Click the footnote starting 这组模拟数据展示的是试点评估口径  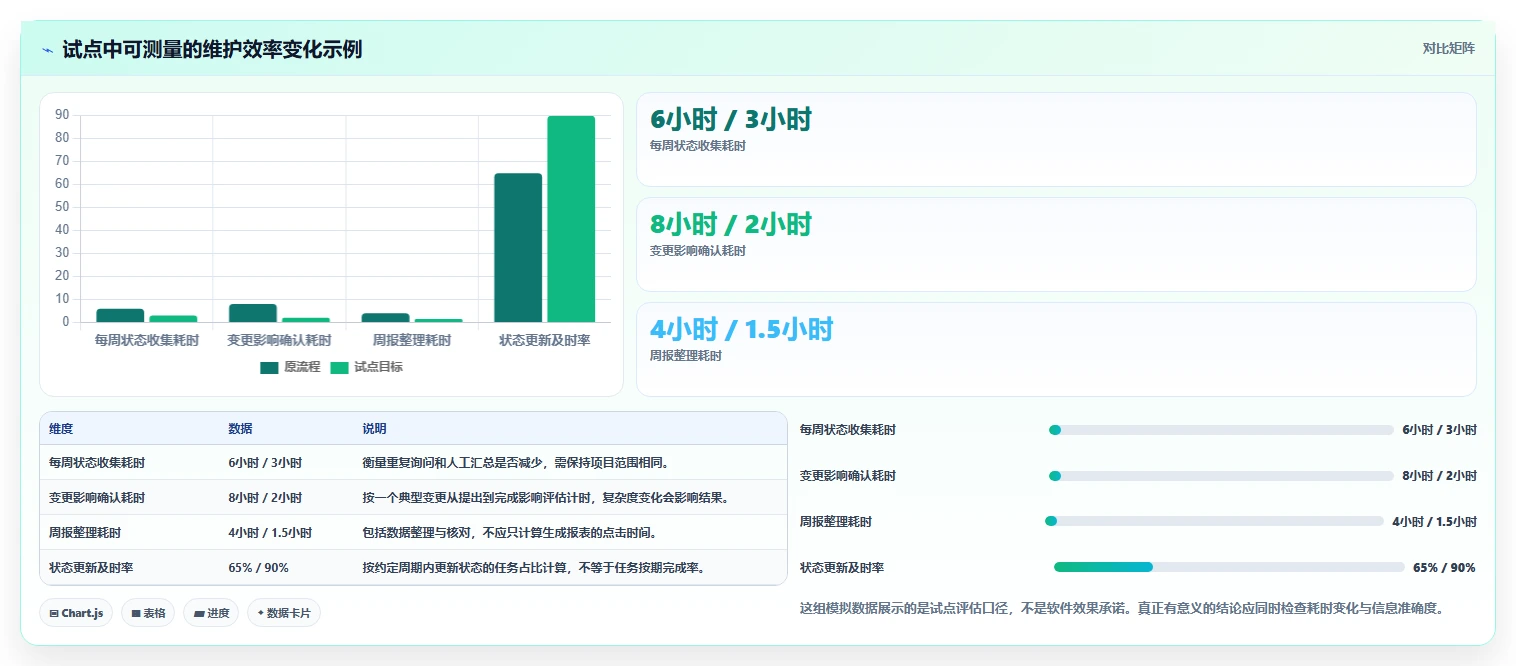point(1122,608)
